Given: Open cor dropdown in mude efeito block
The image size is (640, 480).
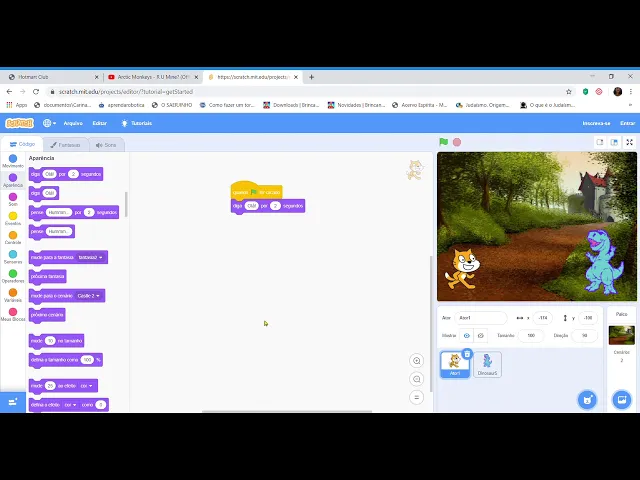Looking at the screenshot, I should pyautogui.click(x=86, y=386).
